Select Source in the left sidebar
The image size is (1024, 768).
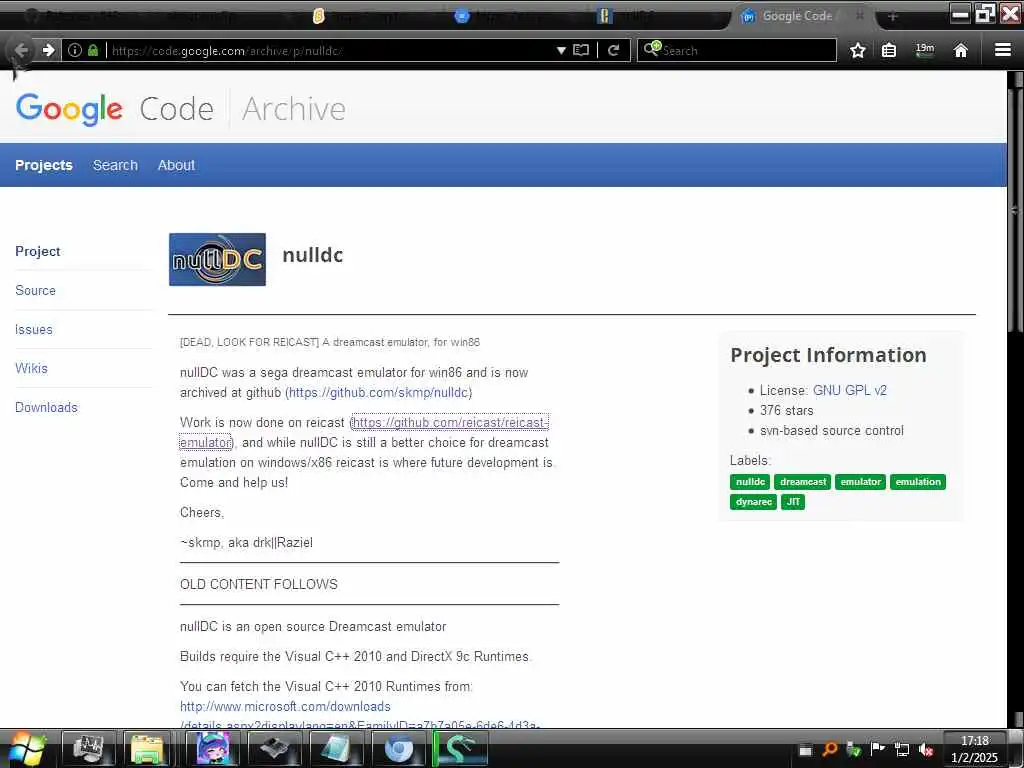(x=35, y=291)
